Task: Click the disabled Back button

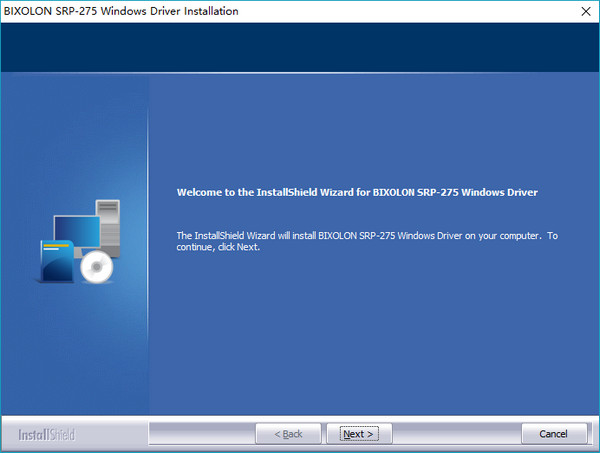Action: [x=288, y=433]
